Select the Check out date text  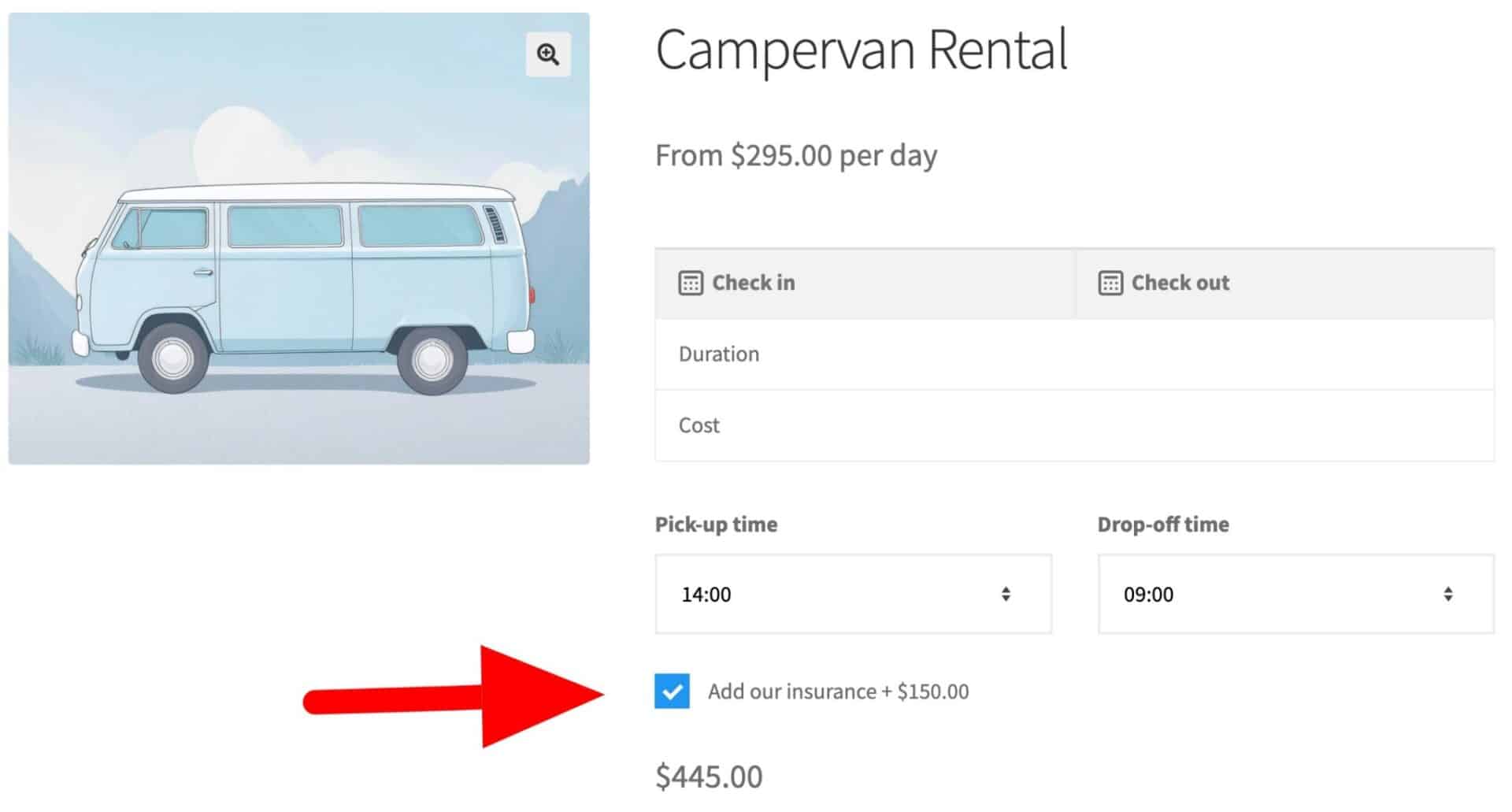[x=1180, y=283]
